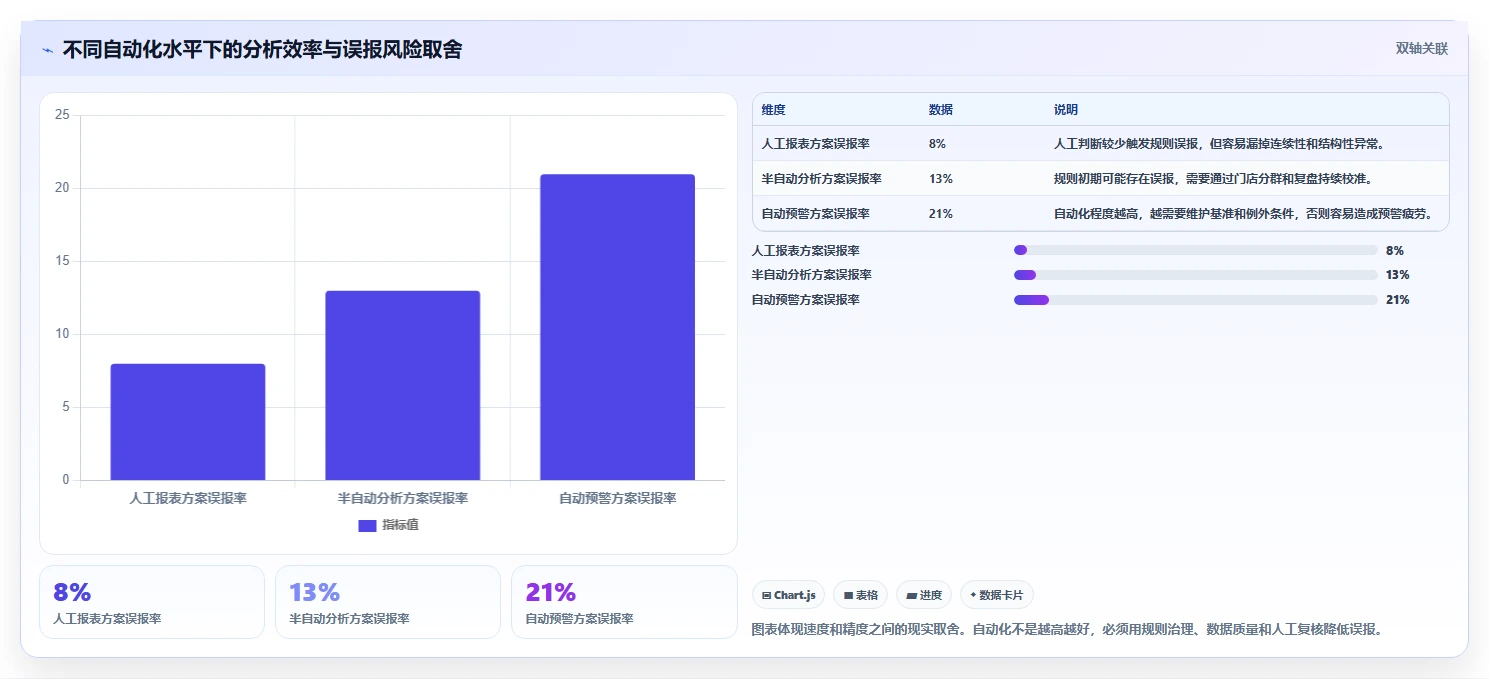Click description starting 人工判断较少触发规则误报
Viewport: 1489px width, 679px height.
1218,144
